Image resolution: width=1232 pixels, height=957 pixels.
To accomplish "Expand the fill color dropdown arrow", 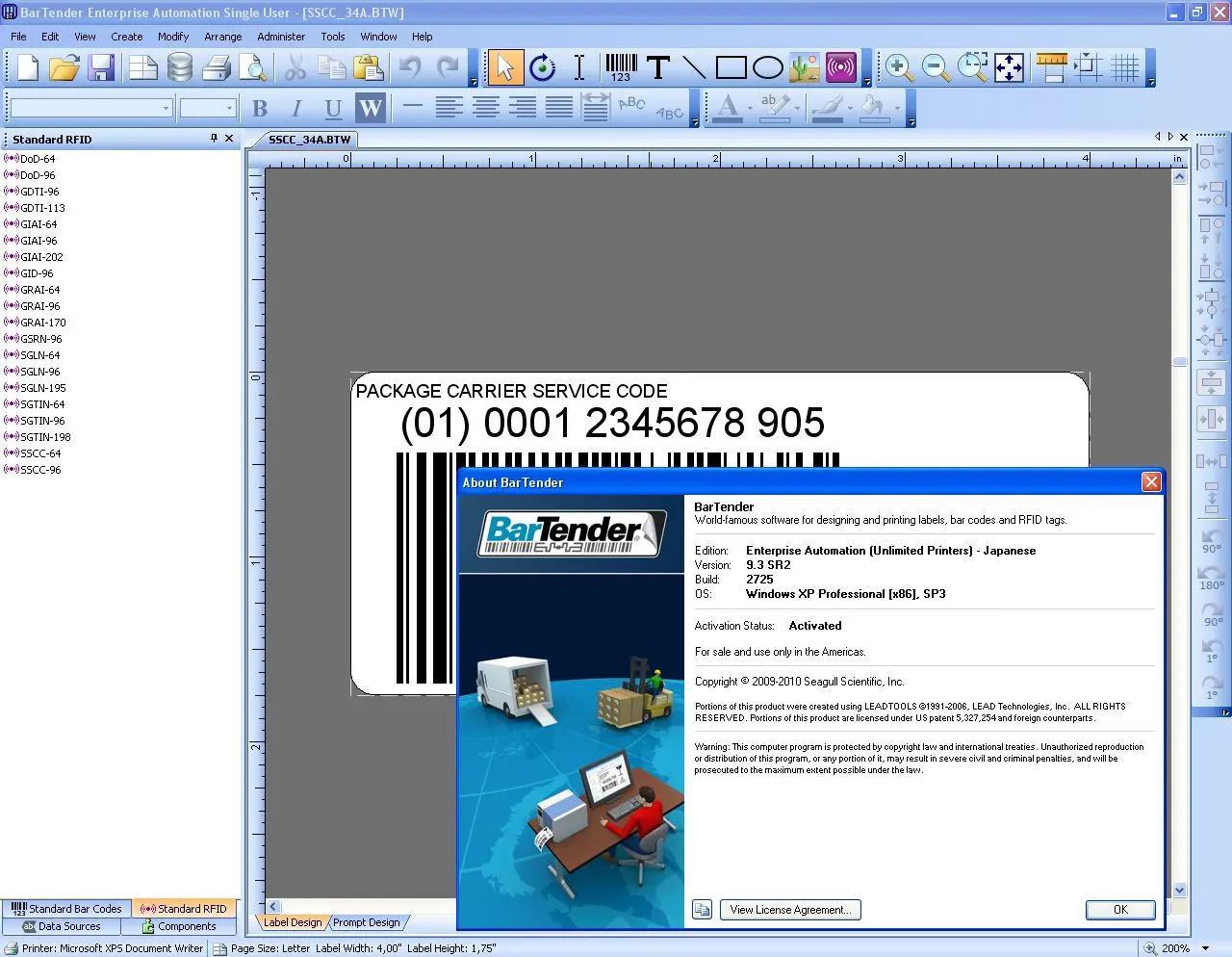I will click(x=897, y=109).
